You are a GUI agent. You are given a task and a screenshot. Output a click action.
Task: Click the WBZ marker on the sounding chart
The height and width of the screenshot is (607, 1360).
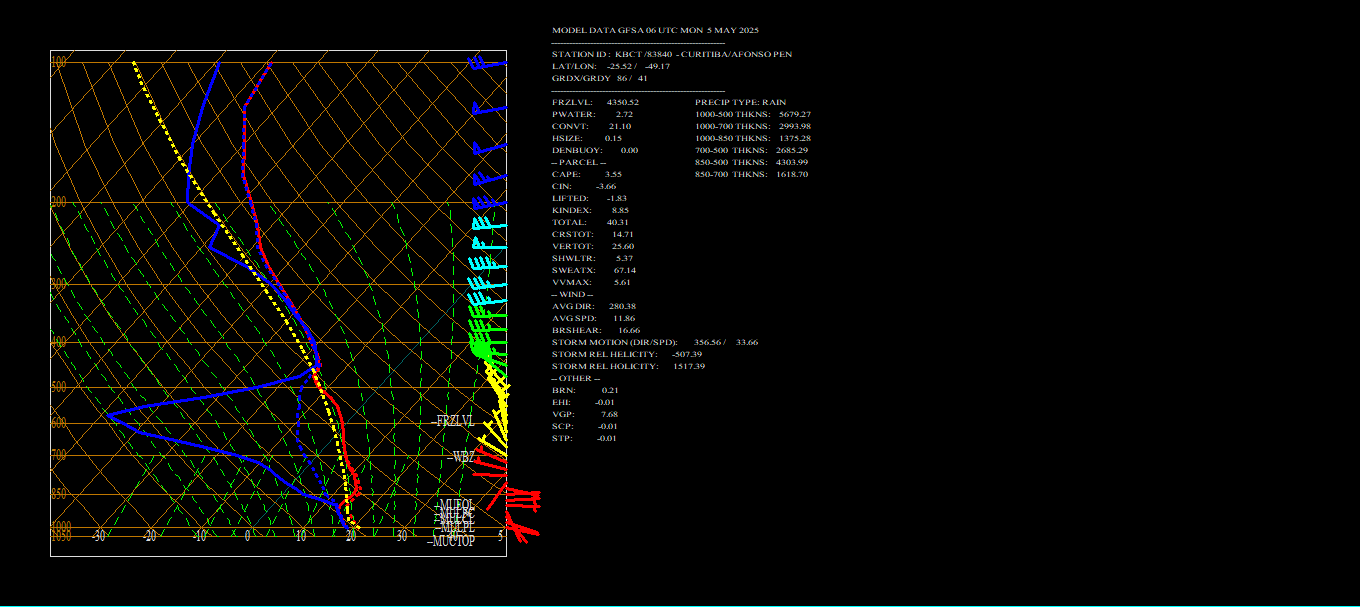click(x=461, y=457)
